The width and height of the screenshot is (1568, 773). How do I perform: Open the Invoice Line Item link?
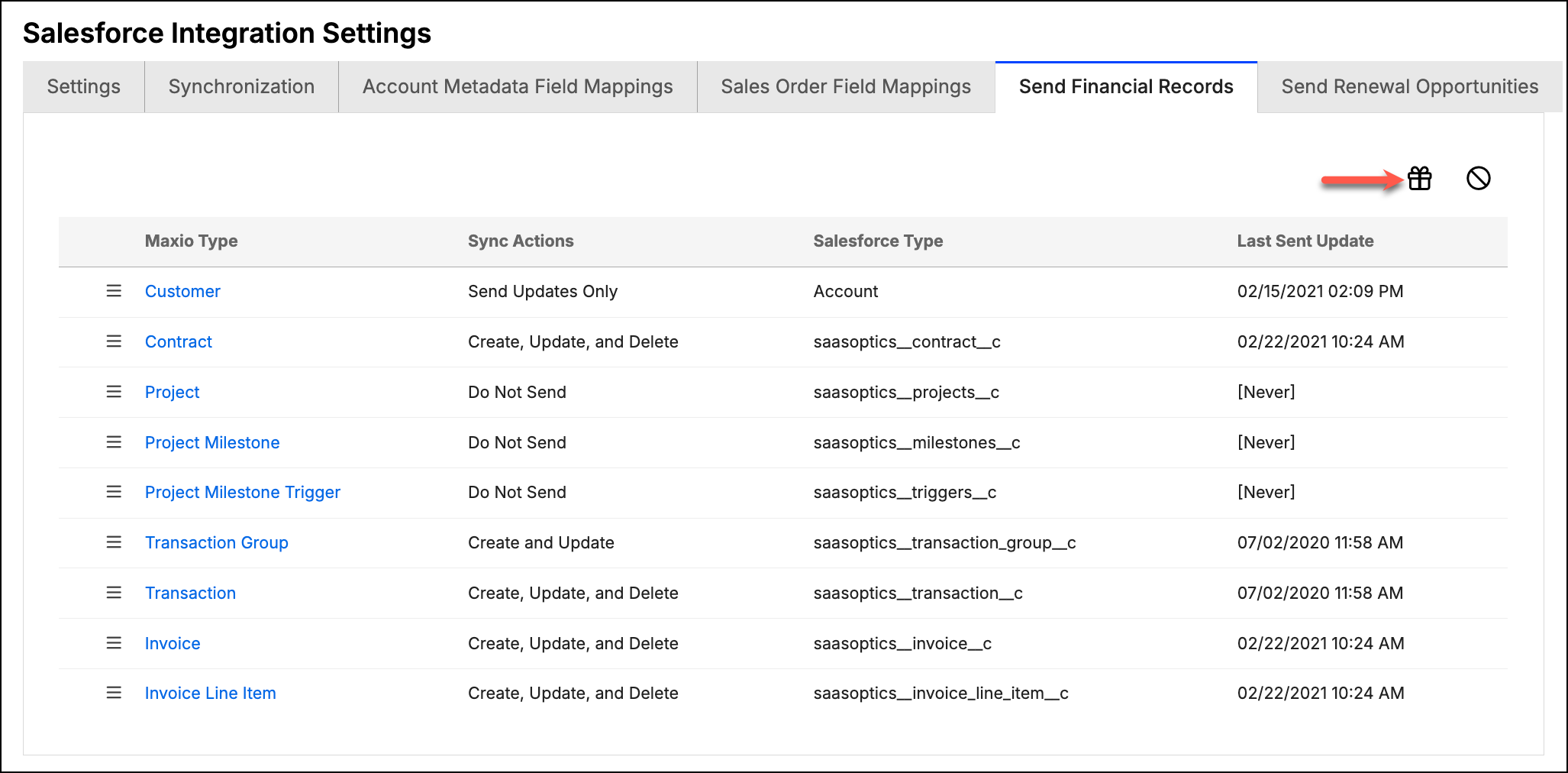[211, 693]
